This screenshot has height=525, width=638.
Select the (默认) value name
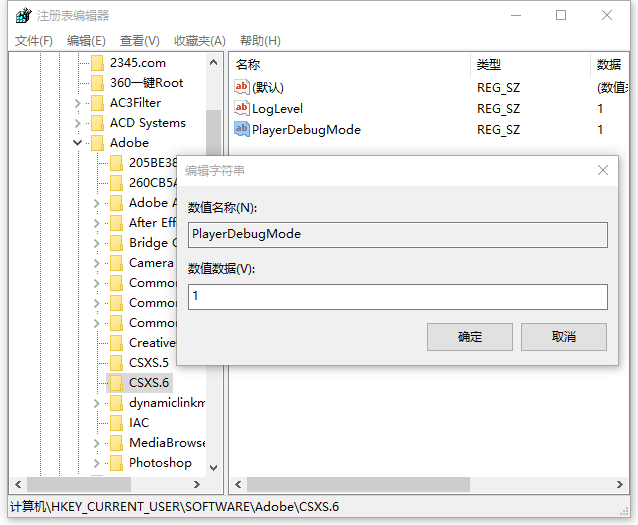[268, 88]
